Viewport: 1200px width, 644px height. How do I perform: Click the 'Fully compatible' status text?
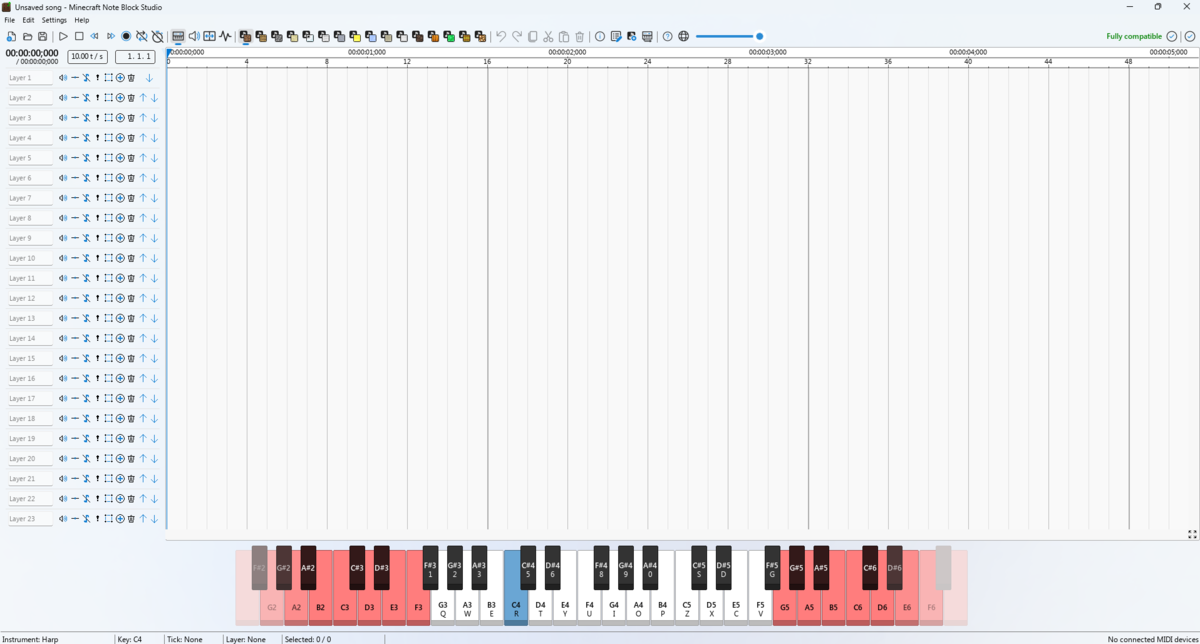pyautogui.click(x=1134, y=37)
